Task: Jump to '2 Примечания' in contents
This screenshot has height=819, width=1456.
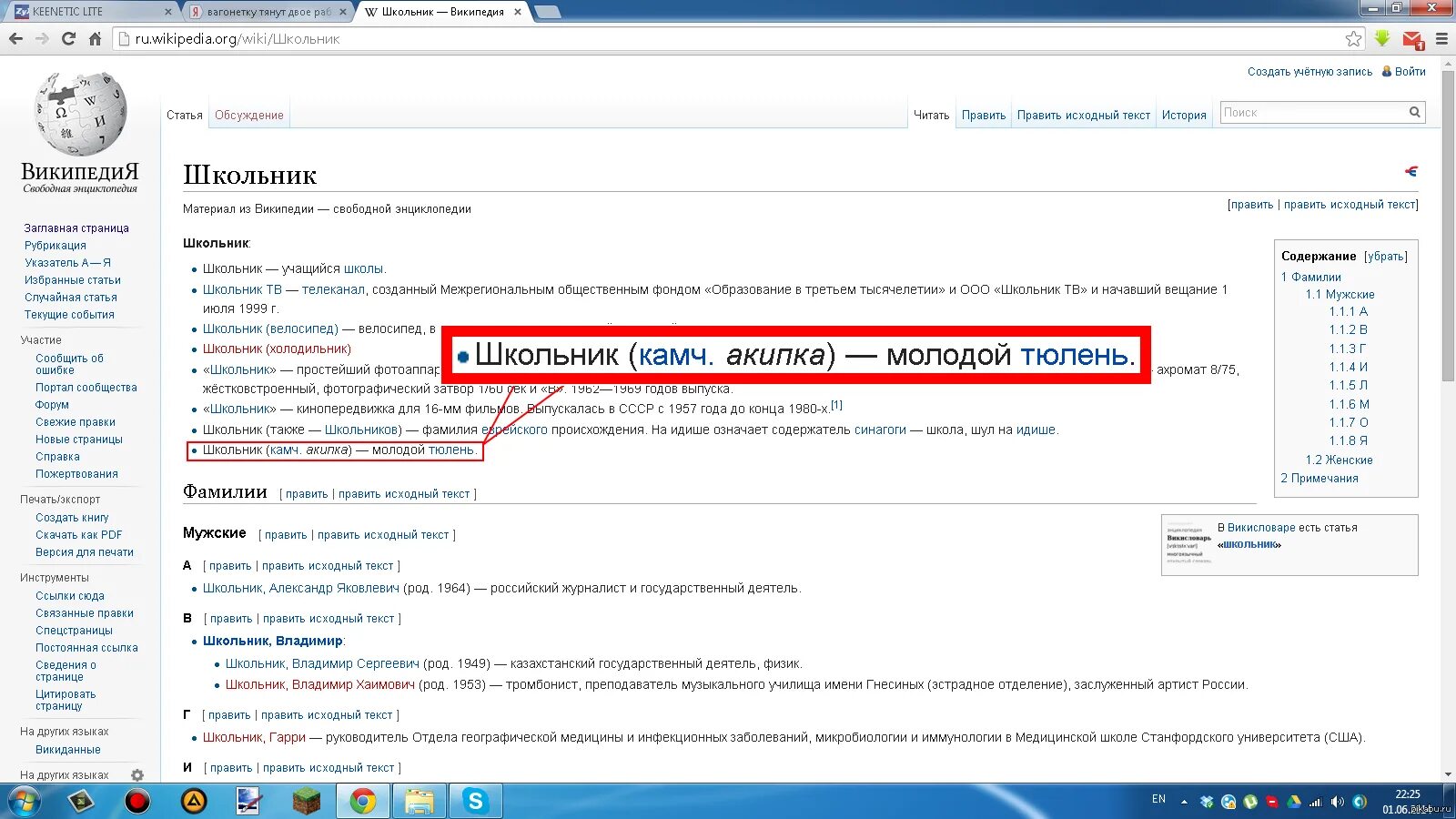Action: point(1319,479)
